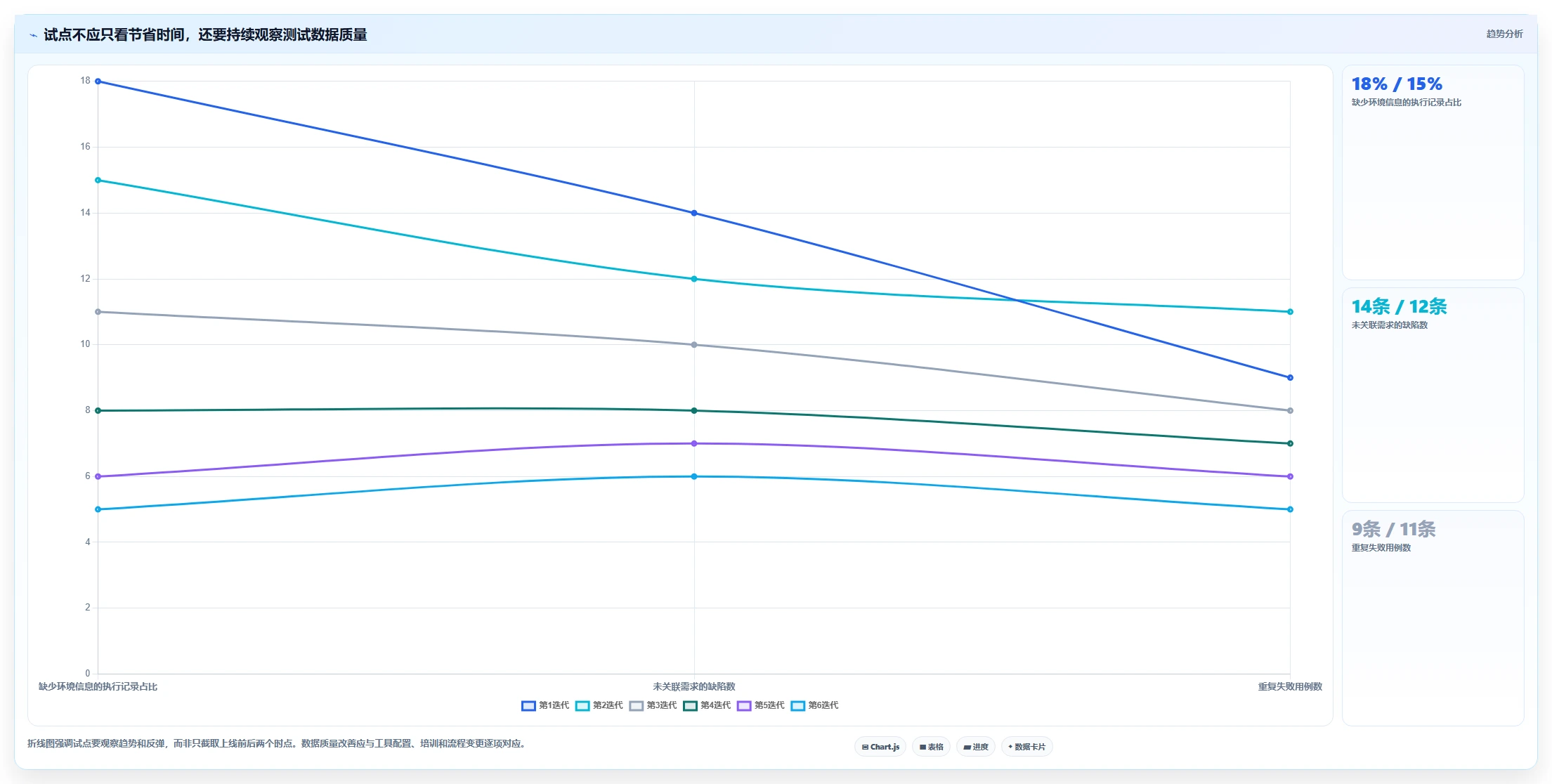The image size is (1552, 784).
Task: Select the 第3迭代 point at 重复失败用例数
Action: click(1290, 410)
